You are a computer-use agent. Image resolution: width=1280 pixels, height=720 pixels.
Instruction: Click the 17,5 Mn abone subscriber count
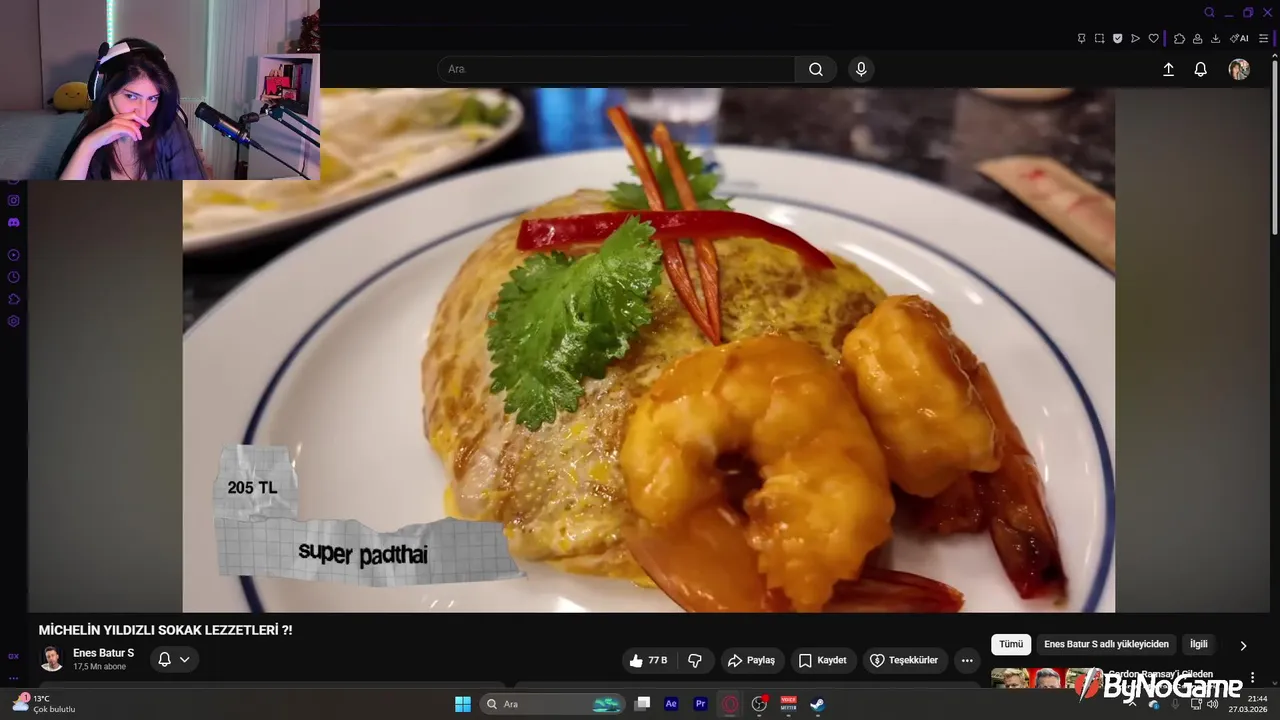pos(99,667)
